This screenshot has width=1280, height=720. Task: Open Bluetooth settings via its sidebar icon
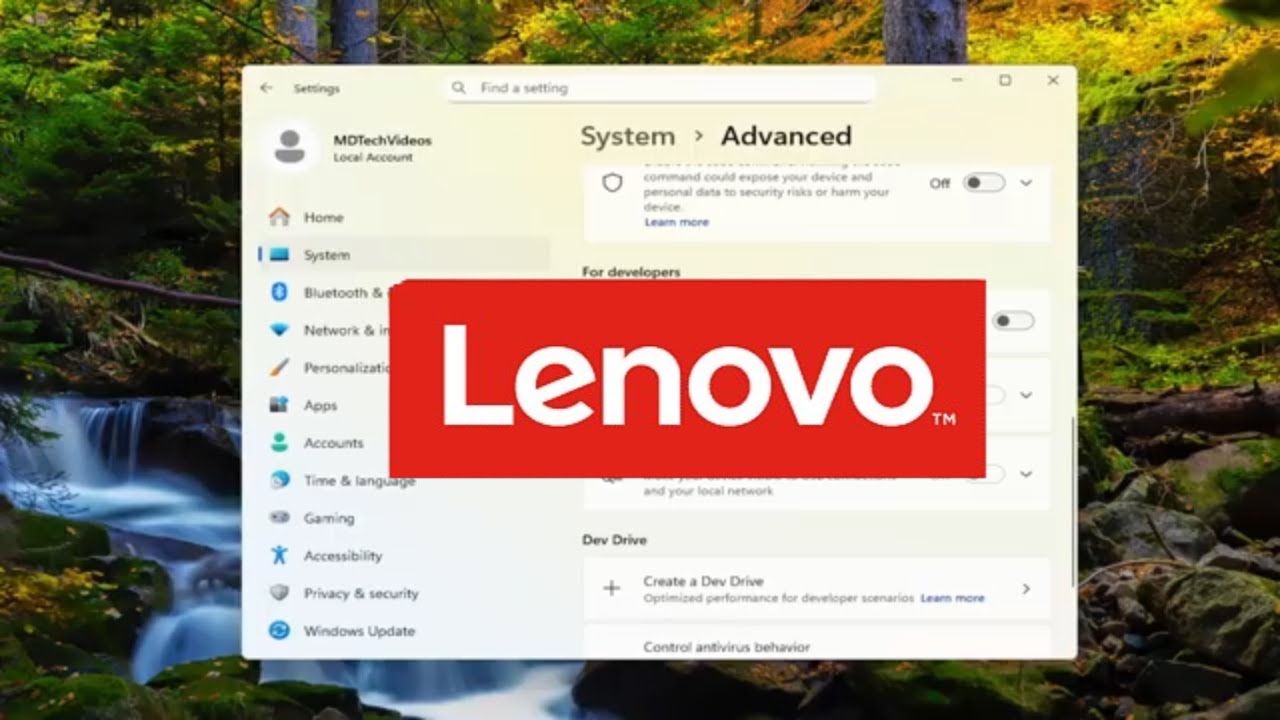click(280, 292)
